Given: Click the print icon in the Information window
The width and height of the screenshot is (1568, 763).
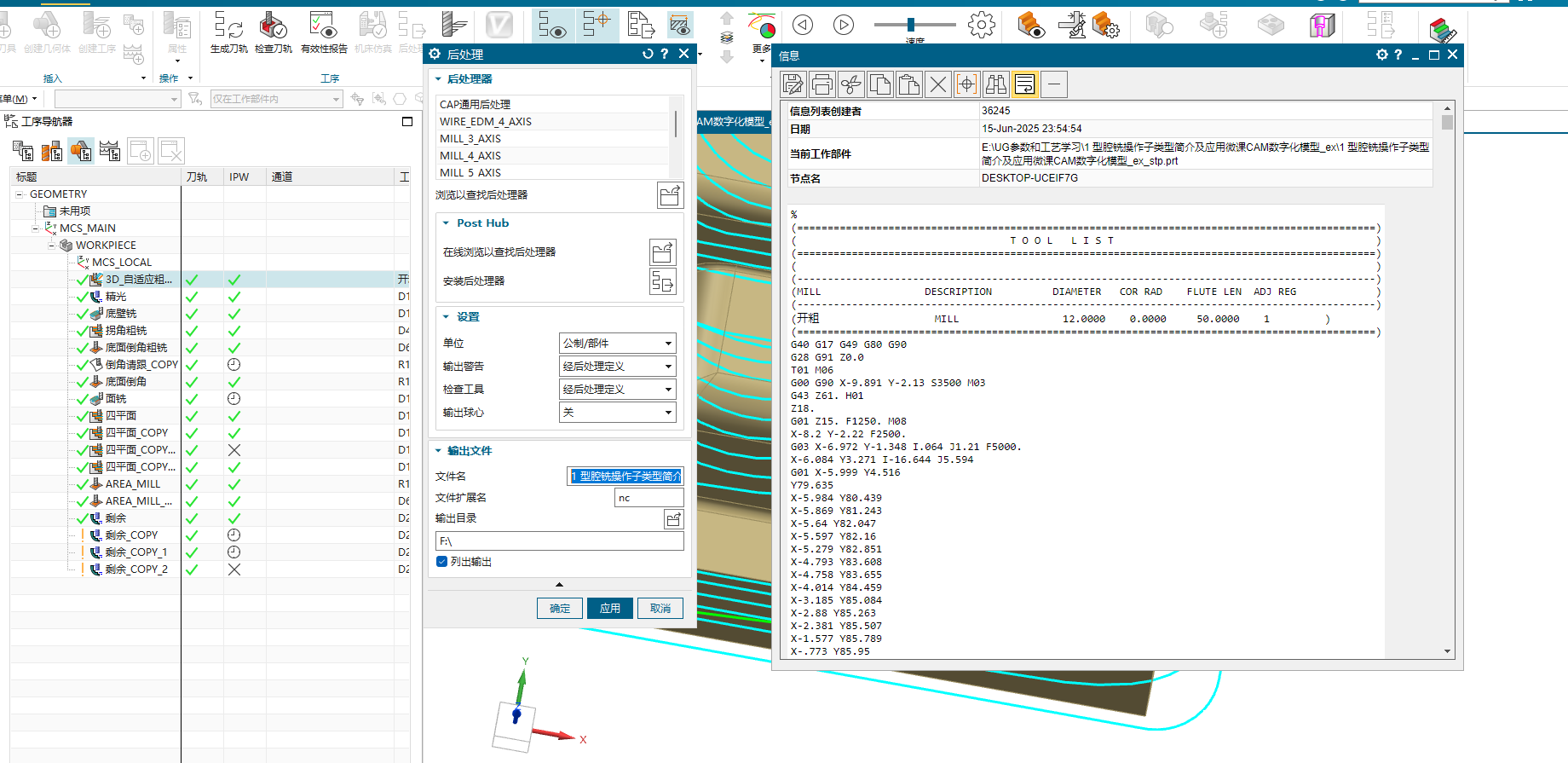Looking at the screenshot, I should click(822, 84).
